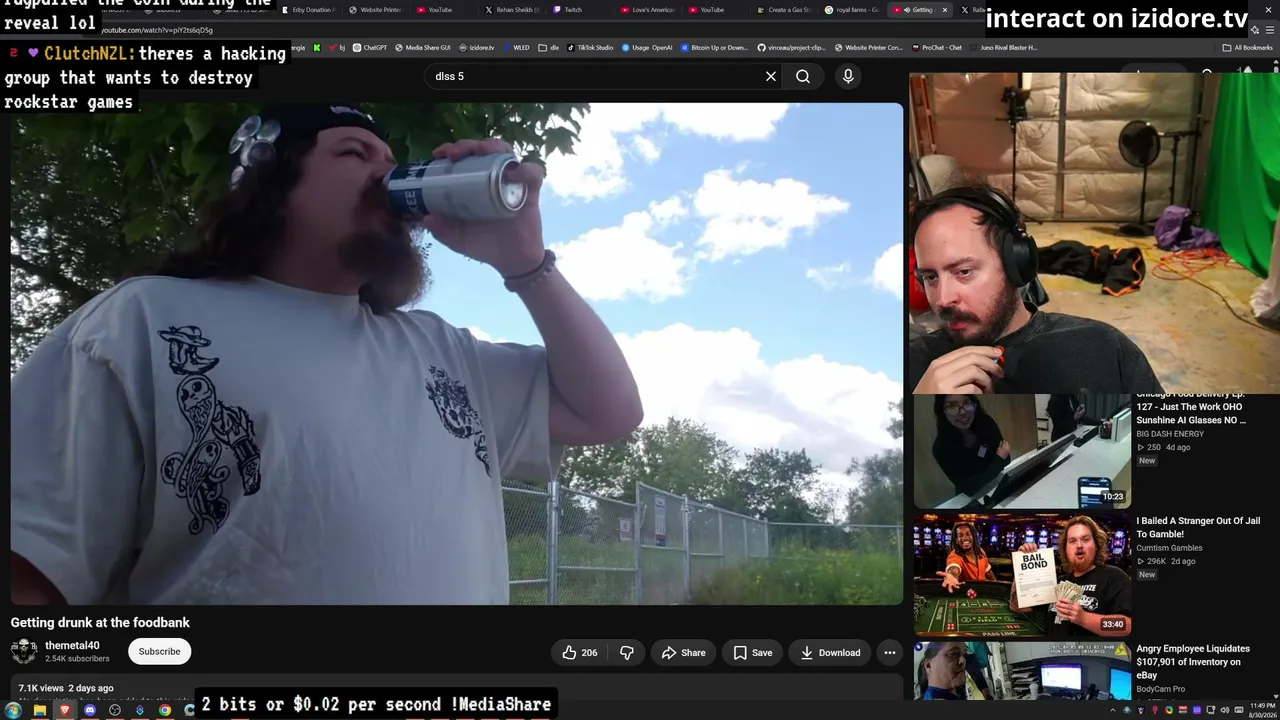This screenshot has height=720, width=1280.
Task: Click the title 'I Bailed A Stranger Out Of Jail To Gamble!'
Action: (x=1198, y=528)
